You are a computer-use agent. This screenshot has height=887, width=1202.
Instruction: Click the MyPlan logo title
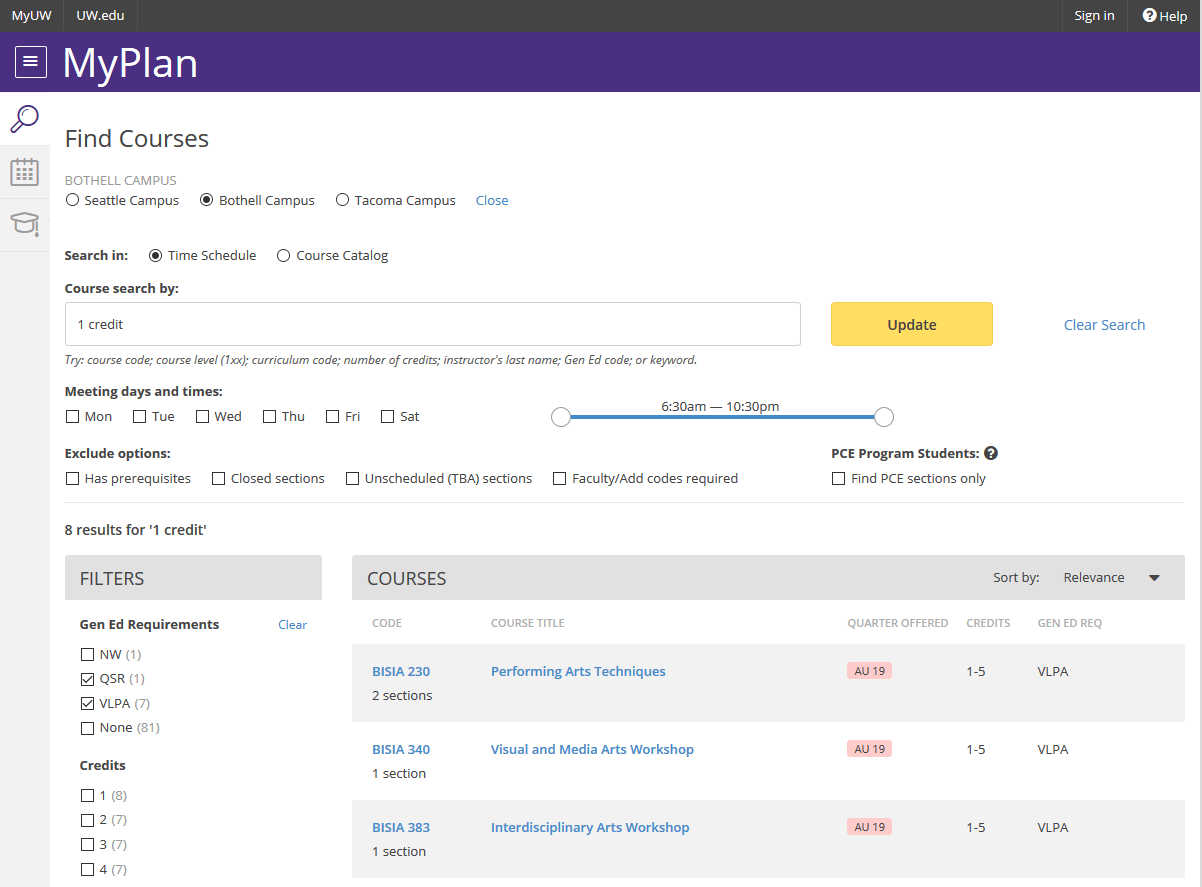point(130,62)
